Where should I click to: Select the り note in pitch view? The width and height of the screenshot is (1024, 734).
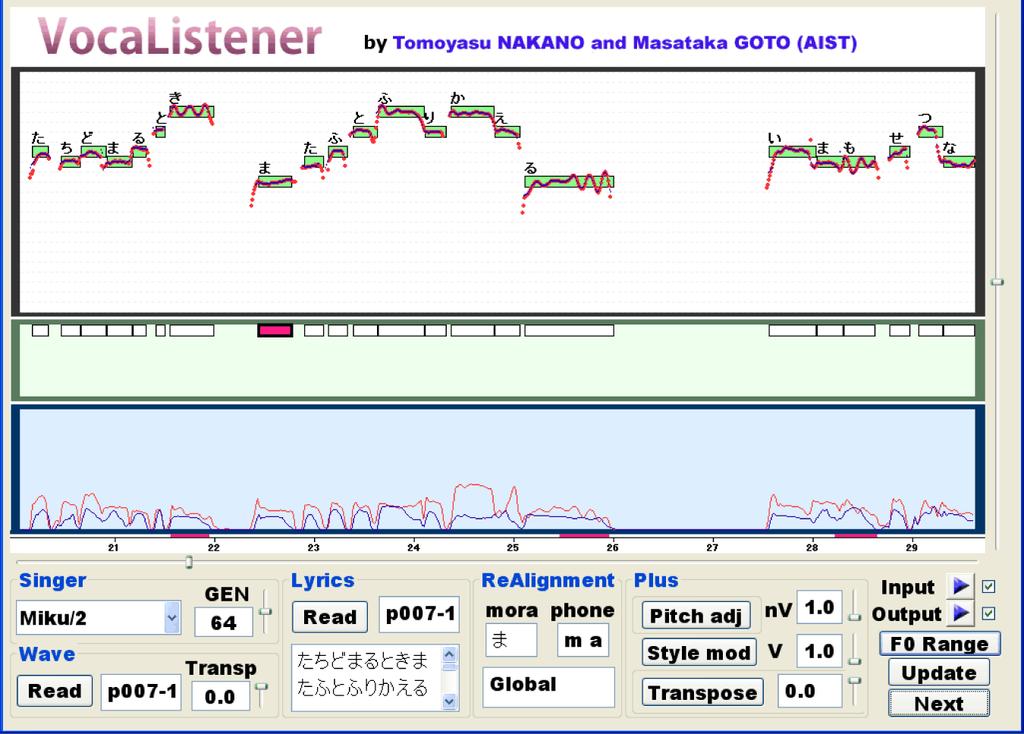pyautogui.click(x=436, y=132)
